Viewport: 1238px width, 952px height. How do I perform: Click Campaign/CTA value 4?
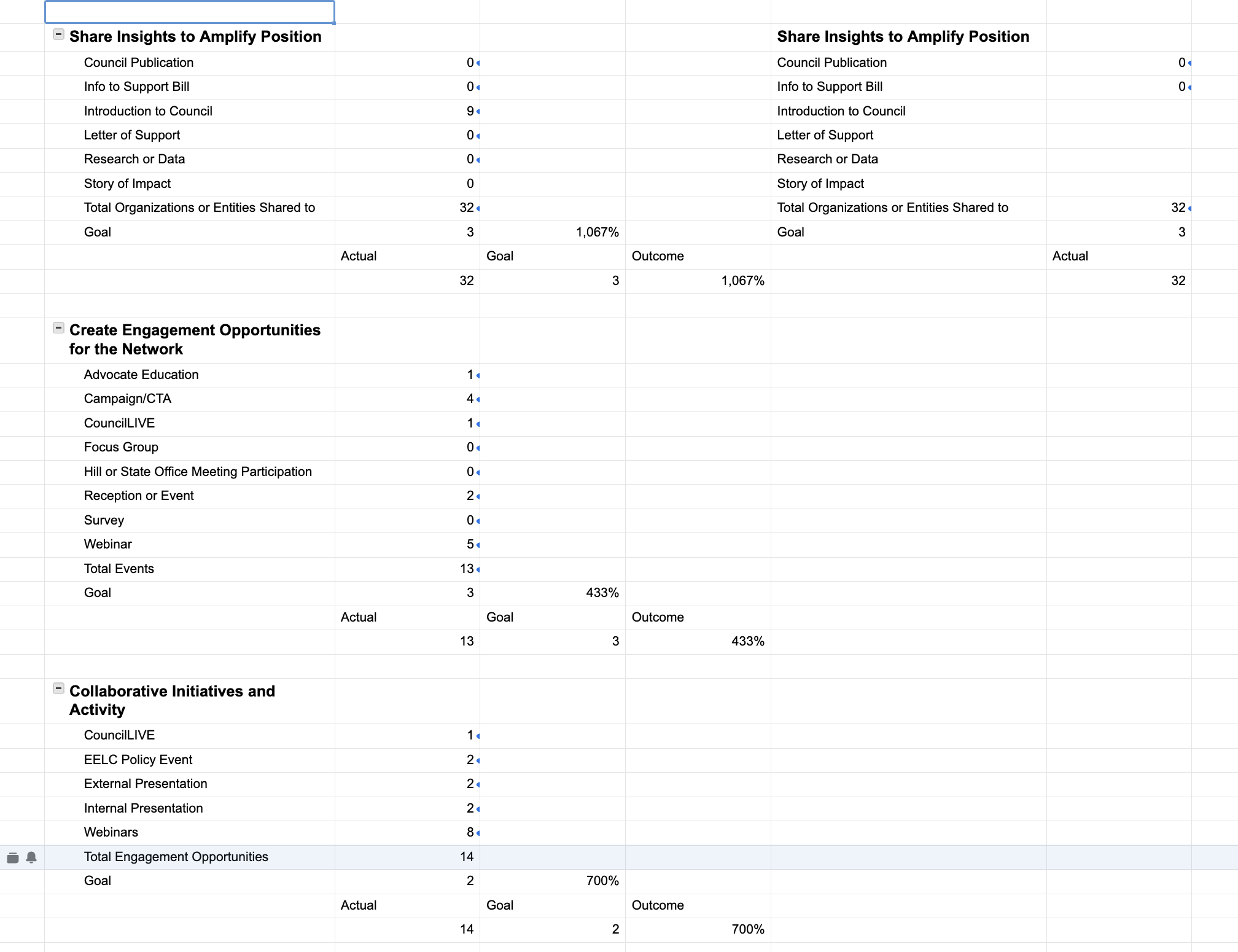470,399
